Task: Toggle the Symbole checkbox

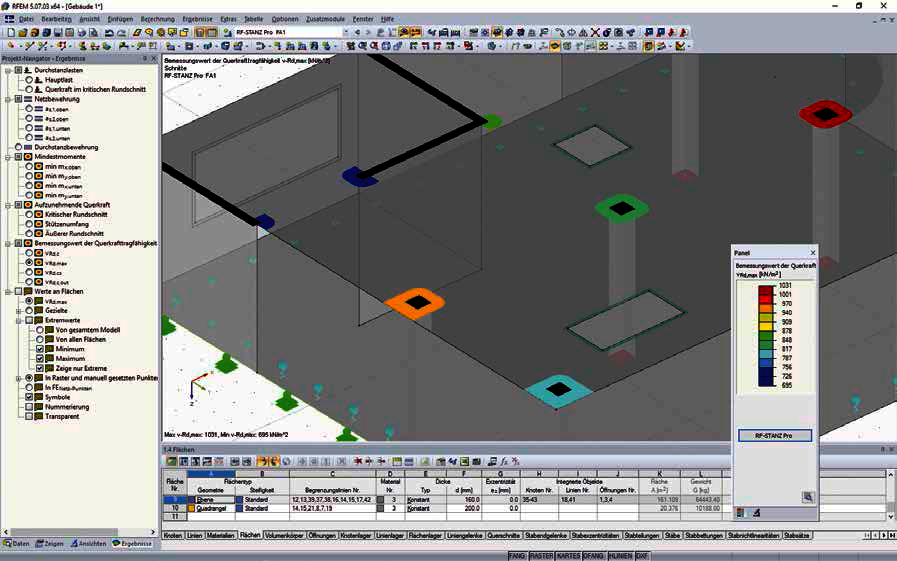Action: click(29, 397)
